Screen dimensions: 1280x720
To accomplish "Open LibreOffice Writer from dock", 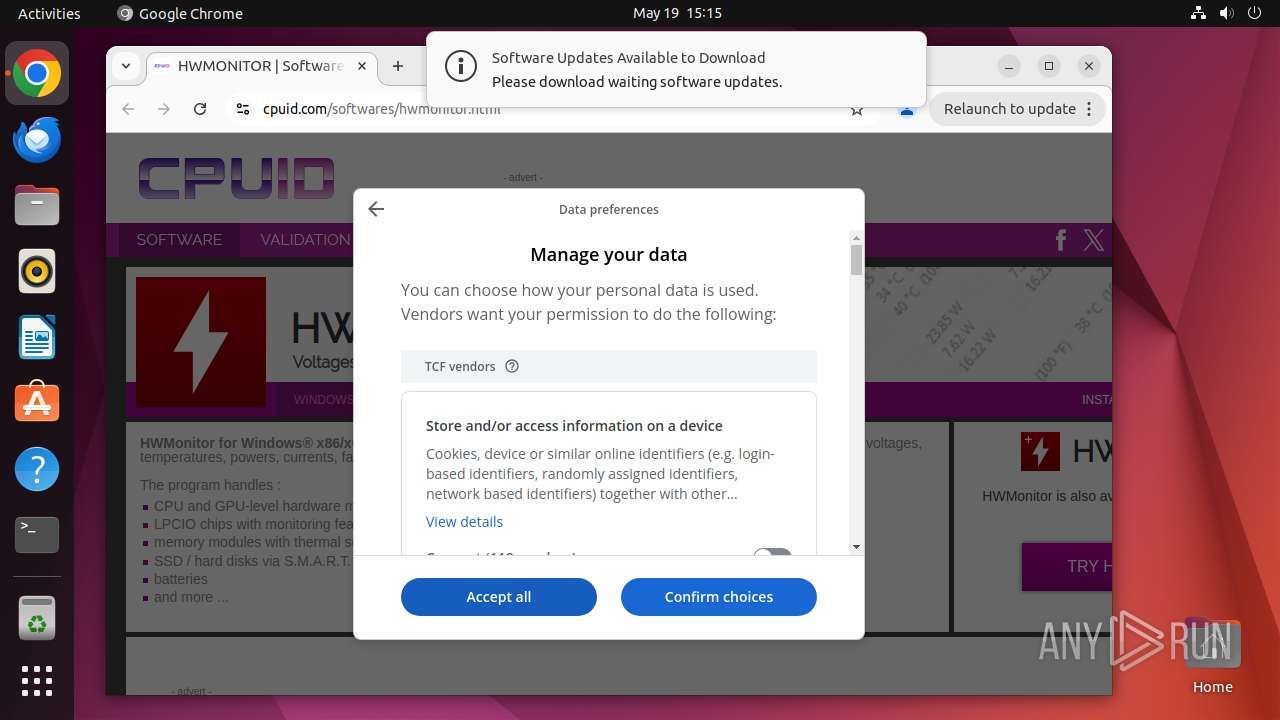I will tap(37, 338).
